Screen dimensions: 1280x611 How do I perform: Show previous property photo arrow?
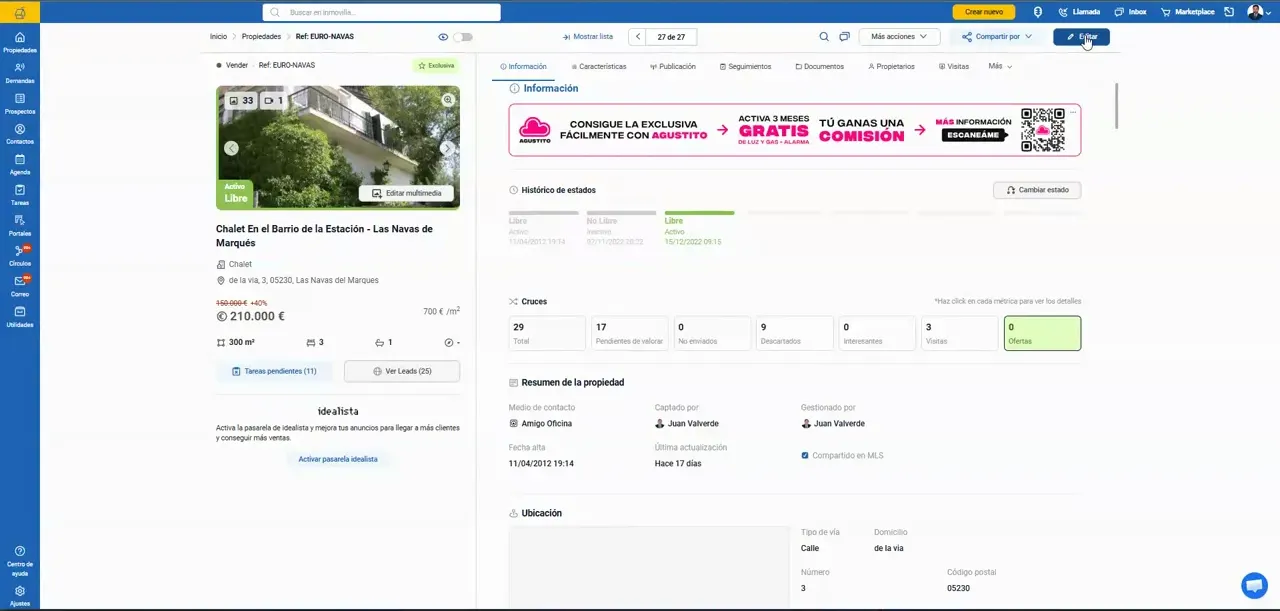point(231,148)
